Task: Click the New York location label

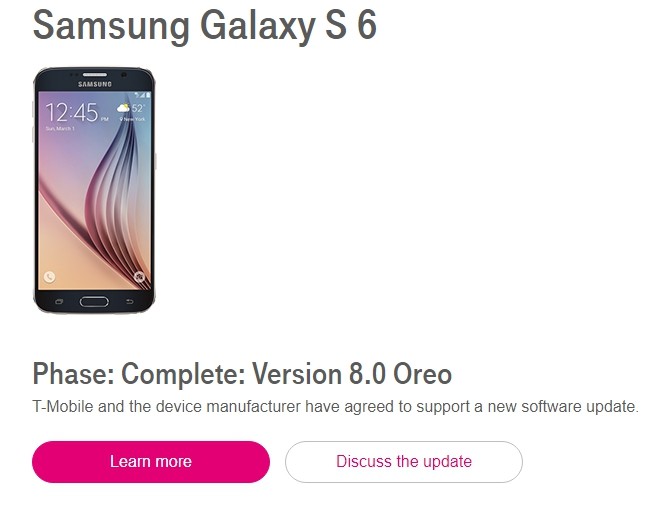Action: (x=133, y=119)
